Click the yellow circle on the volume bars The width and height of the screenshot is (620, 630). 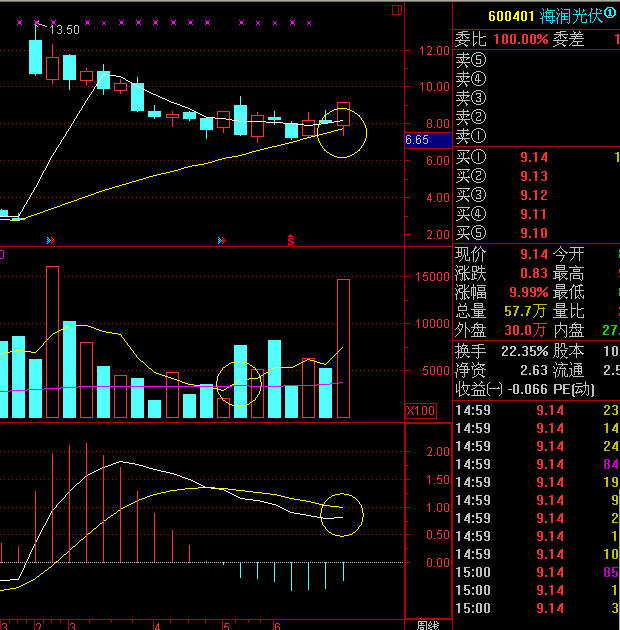[x=239, y=384]
